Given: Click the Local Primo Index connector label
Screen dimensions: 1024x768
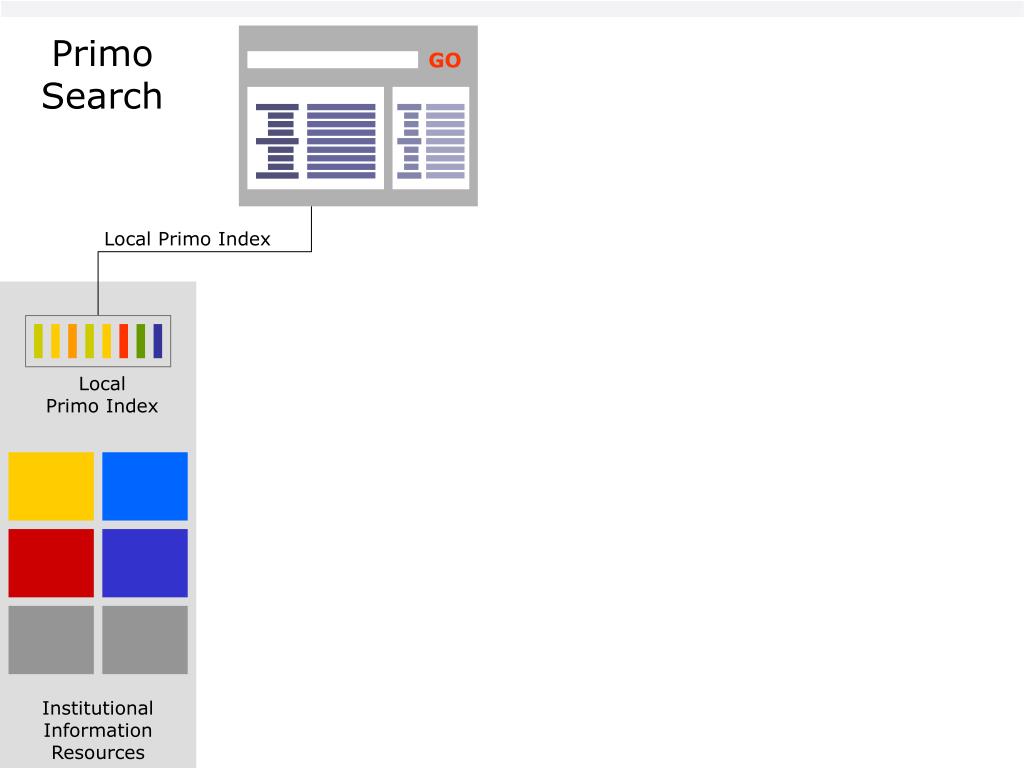Looking at the screenshot, I should pos(187,239).
